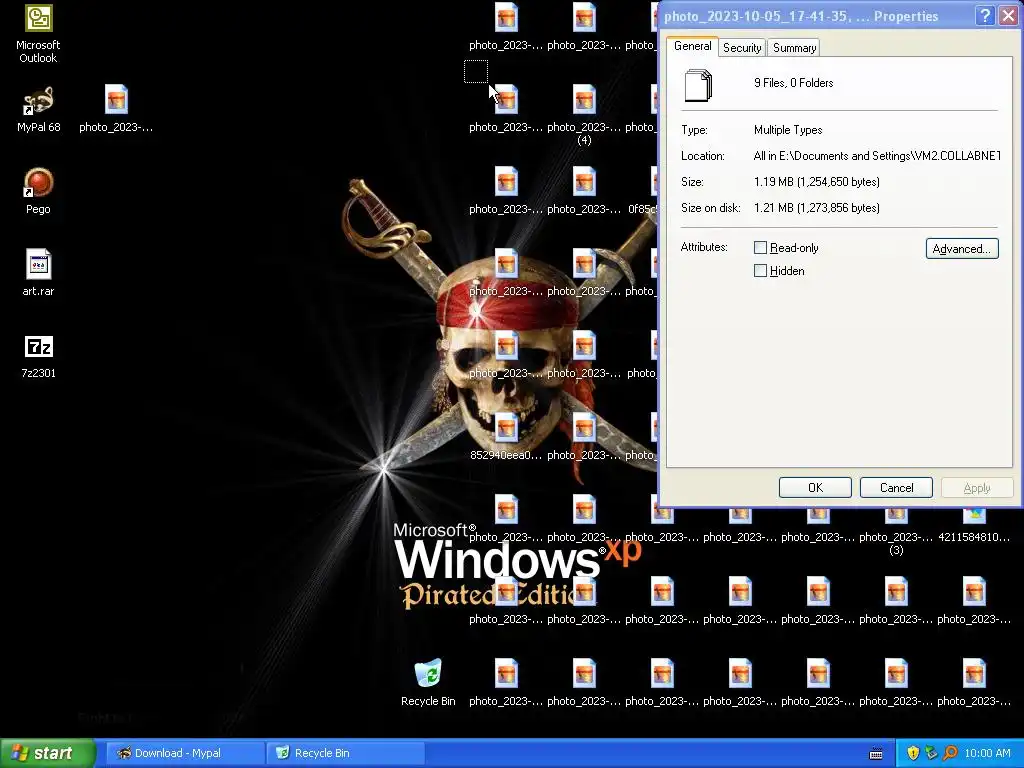Click the orange magnifier tray icon
The image size is (1024, 768).
tap(950, 753)
